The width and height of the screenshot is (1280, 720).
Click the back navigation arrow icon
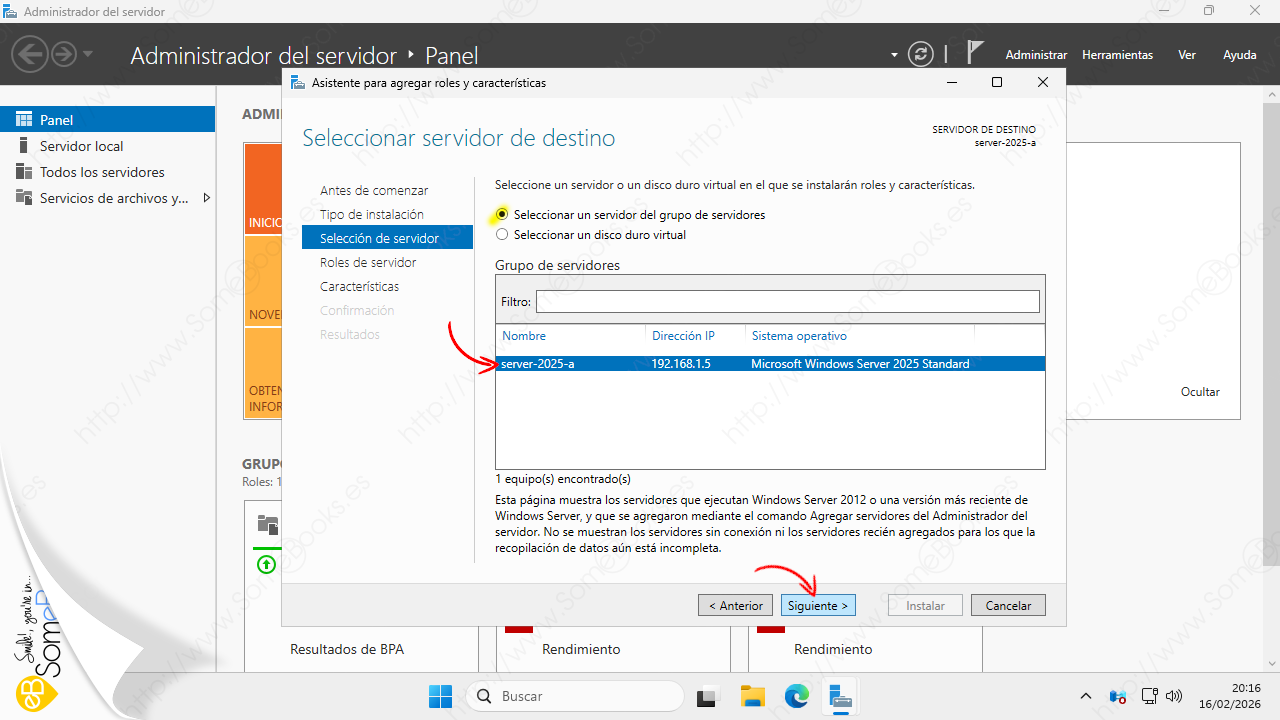pyautogui.click(x=31, y=55)
